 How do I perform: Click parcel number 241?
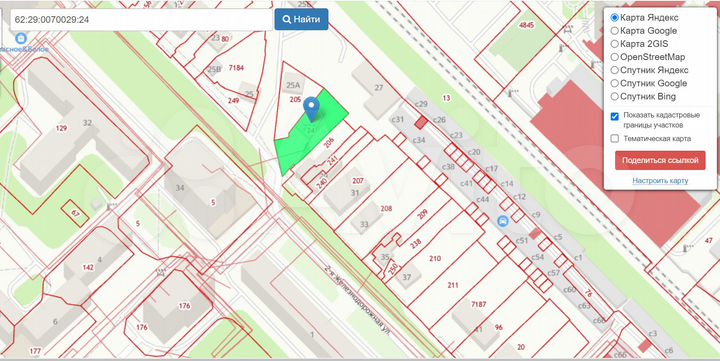click(332, 161)
